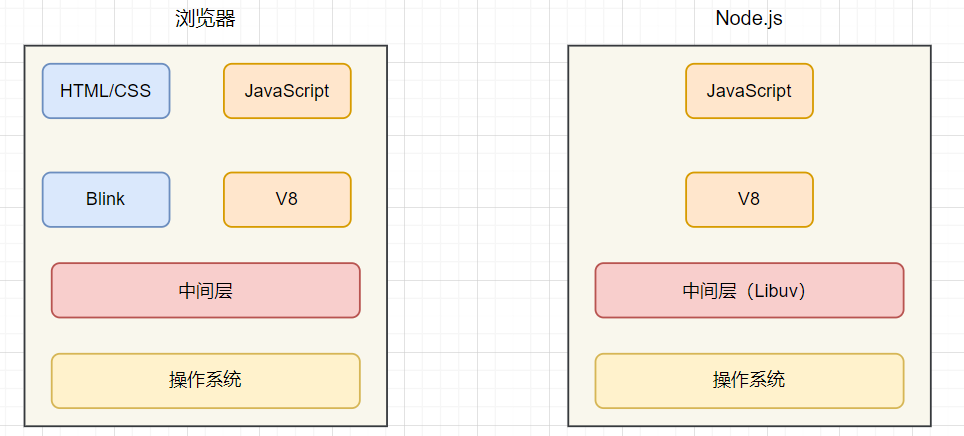The image size is (964, 436).
Task: Select the V8 box in Node.js diagram
Action: 749,199
